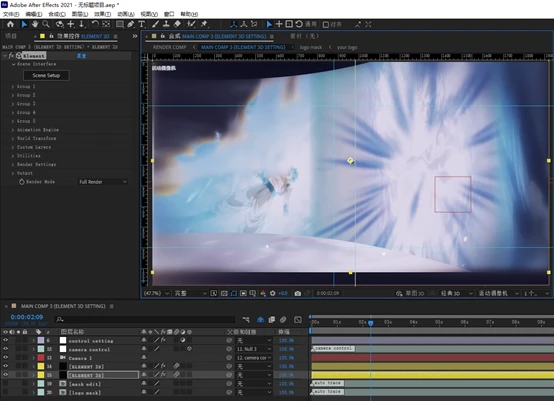
Task: Toggle mask and shape path visibility
Action: coord(234,293)
